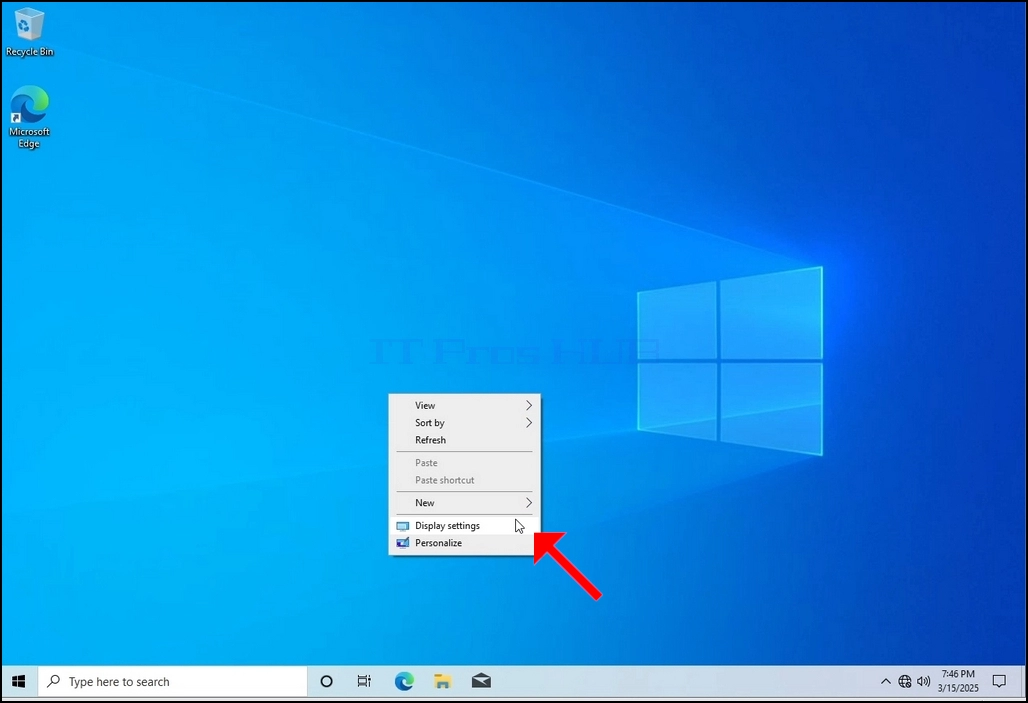Show hidden system tray icons

[x=885, y=681]
